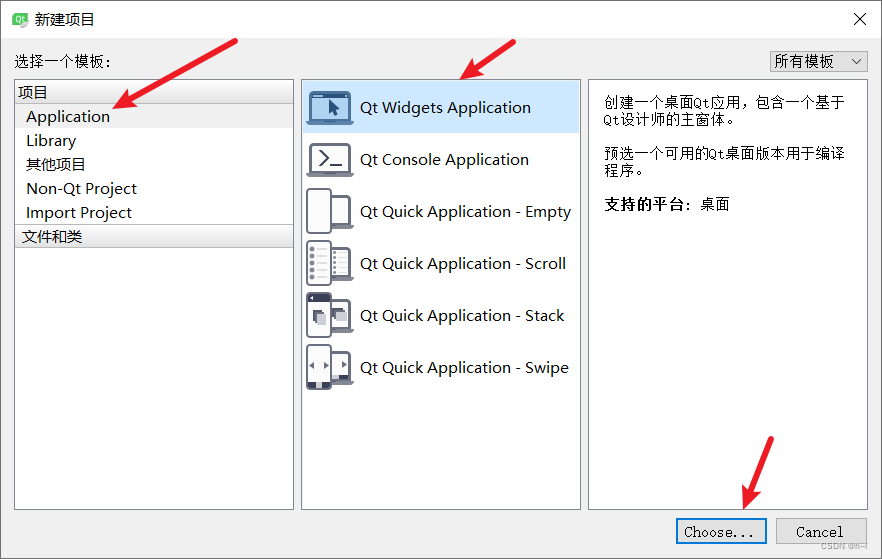The image size is (882, 559).
Task: Click the 文件和类 section header
Action: point(154,236)
